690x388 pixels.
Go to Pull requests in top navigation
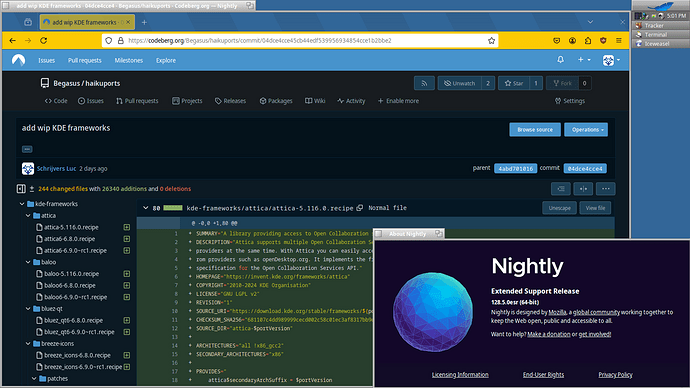(x=84, y=60)
